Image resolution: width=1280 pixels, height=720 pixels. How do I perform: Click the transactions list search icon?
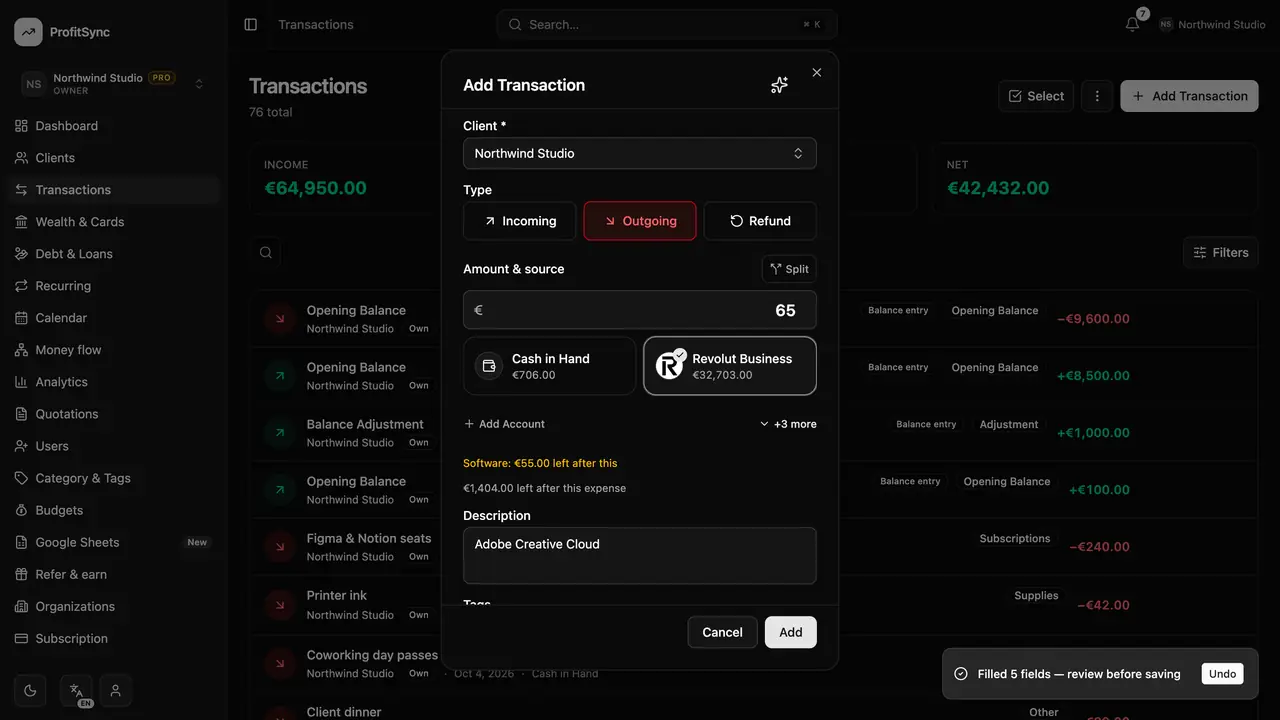click(266, 253)
